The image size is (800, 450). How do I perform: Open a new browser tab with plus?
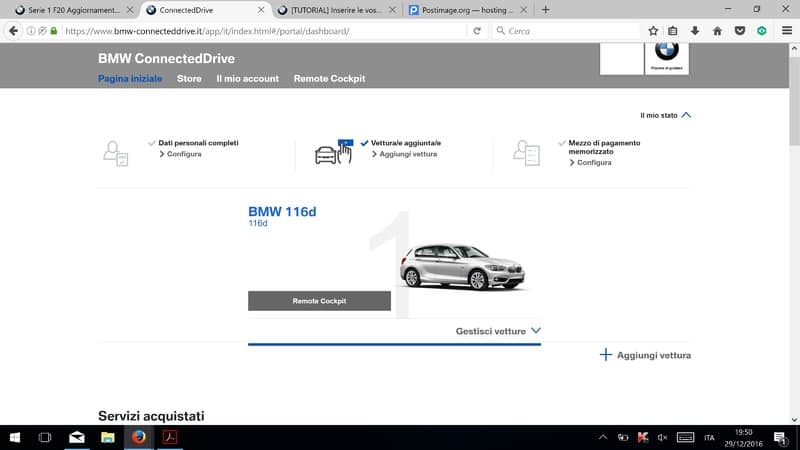pyautogui.click(x=545, y=10)
